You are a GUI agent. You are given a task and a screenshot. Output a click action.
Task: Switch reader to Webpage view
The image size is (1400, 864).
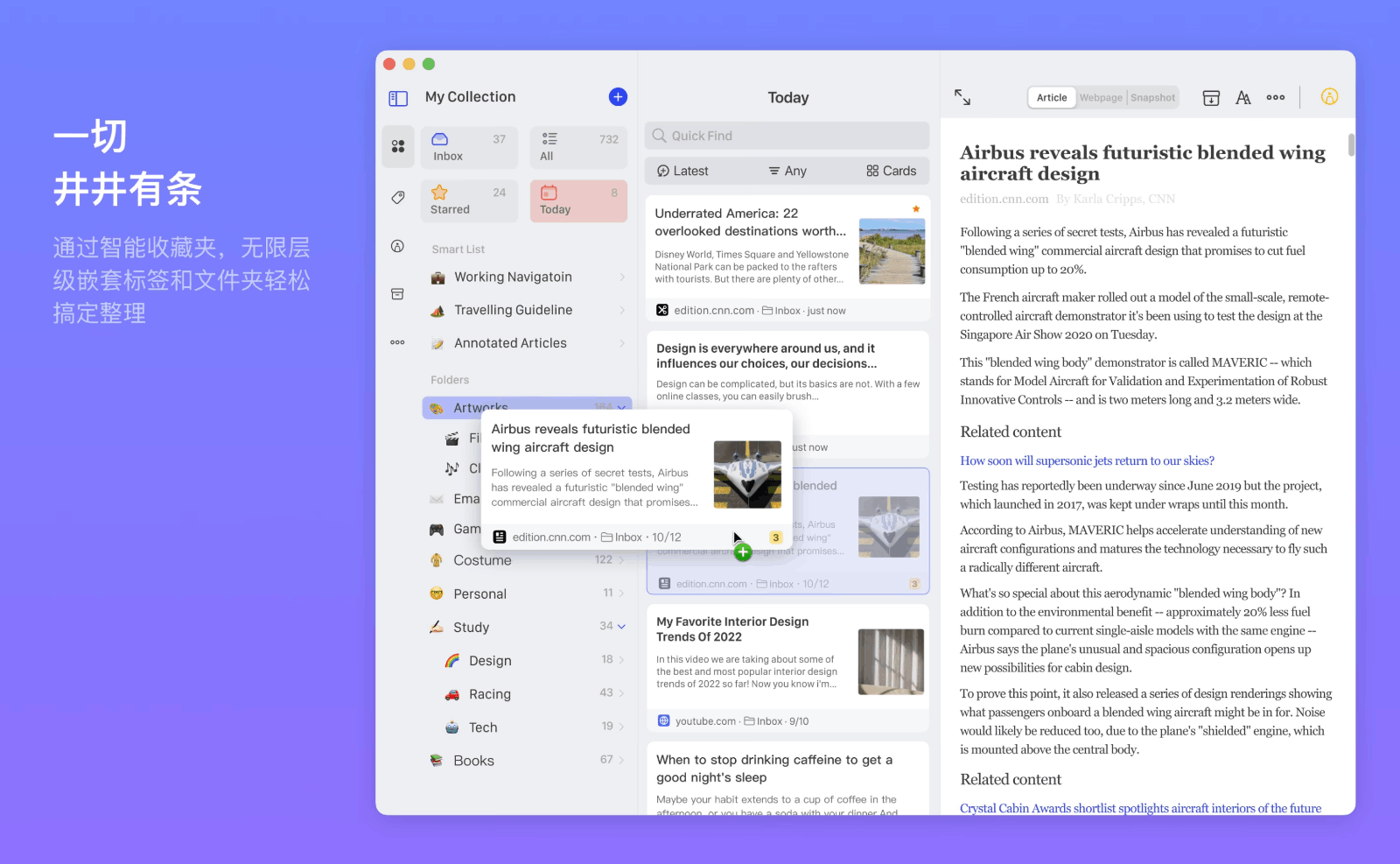[1101, 98]
